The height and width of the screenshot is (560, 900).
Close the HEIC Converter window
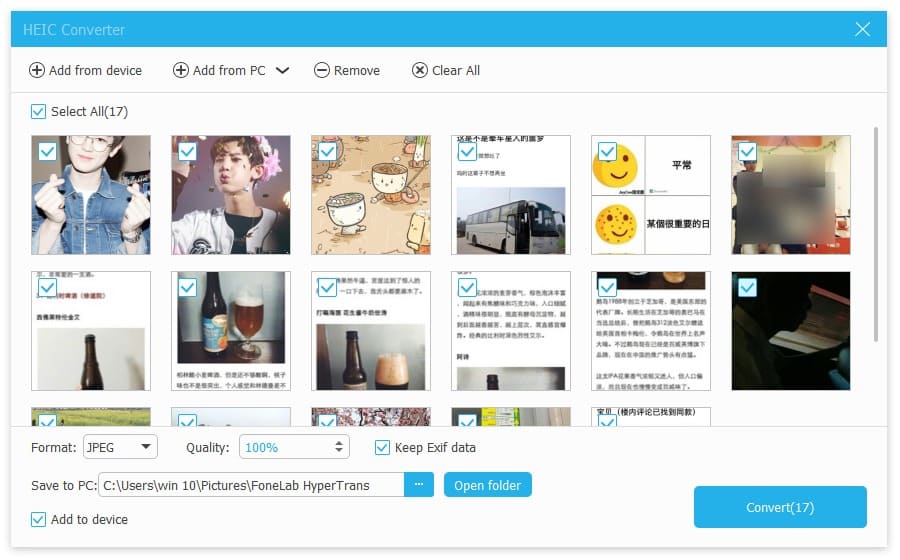862,29
